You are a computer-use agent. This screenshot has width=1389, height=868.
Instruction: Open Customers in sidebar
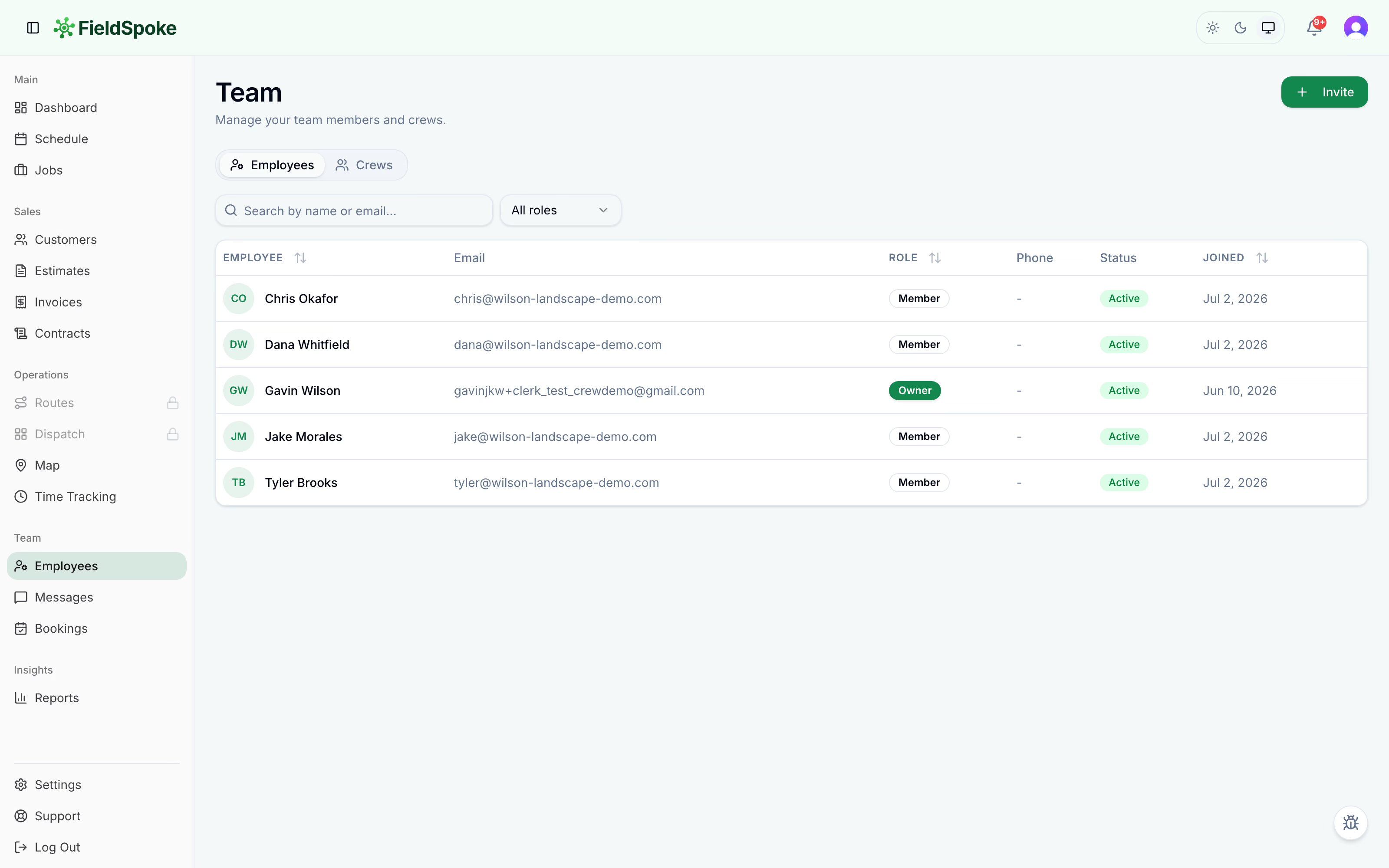coord(96,240)
